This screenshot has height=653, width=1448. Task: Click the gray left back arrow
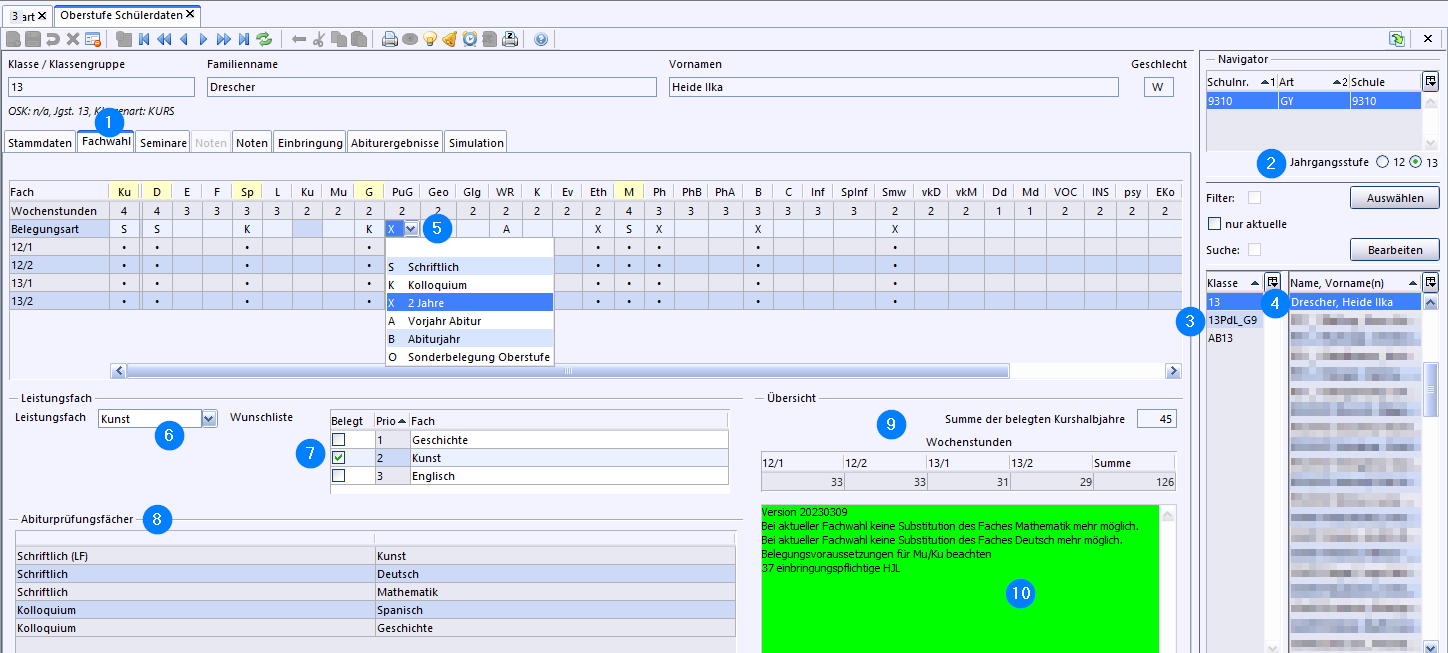298,39
